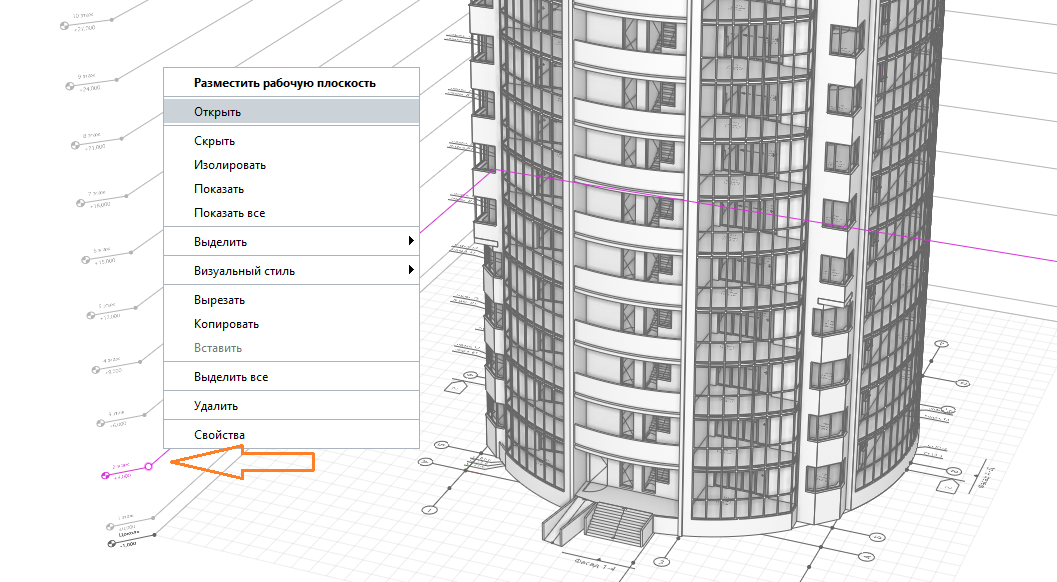
Task: Choose 'Вырезать' from the context menu
Action: tap(291, 300)
